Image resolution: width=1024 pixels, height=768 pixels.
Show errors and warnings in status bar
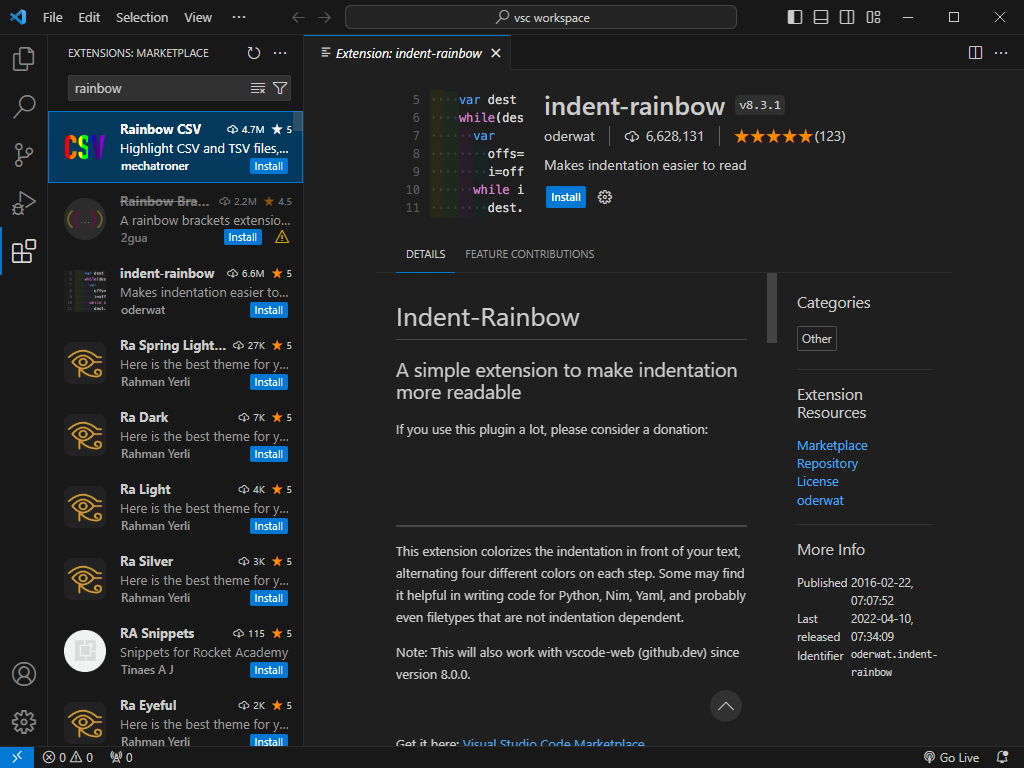pyautogui.click(x=68, y=758)
